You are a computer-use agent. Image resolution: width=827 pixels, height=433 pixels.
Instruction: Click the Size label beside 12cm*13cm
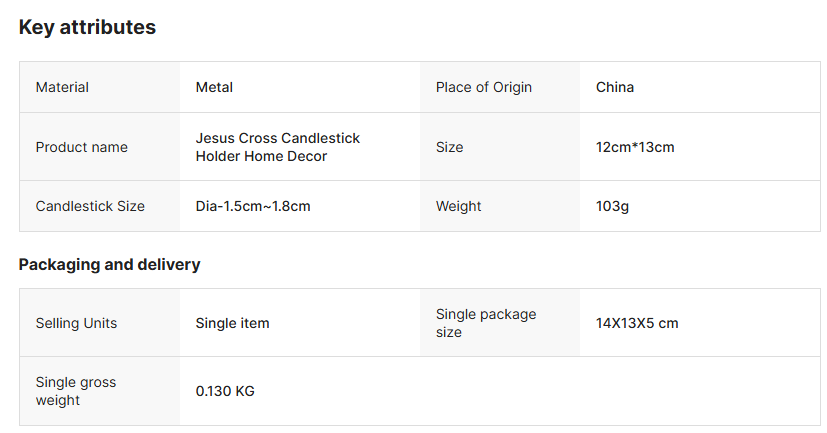[x=450, y=147]
